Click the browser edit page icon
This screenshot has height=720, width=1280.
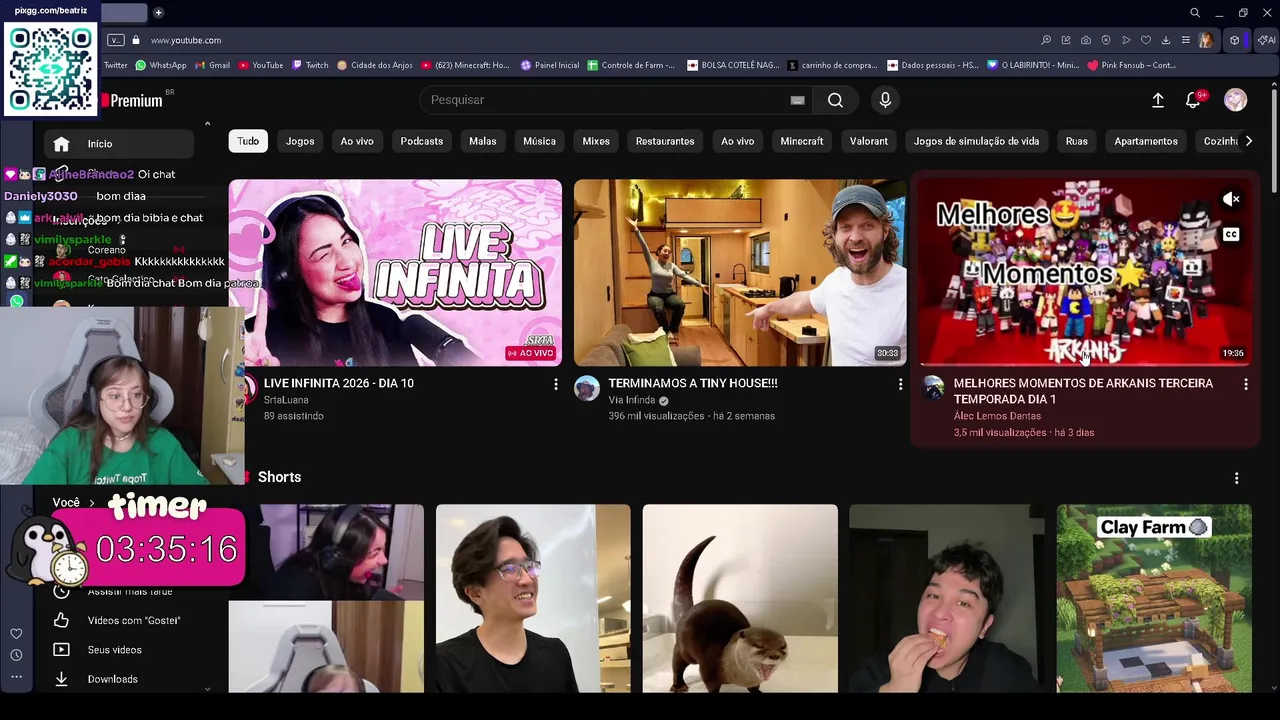click(x=1066, y=40)
